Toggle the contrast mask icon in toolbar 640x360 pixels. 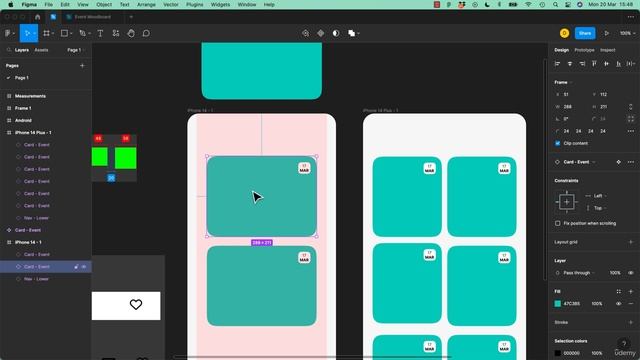(336, 33)
